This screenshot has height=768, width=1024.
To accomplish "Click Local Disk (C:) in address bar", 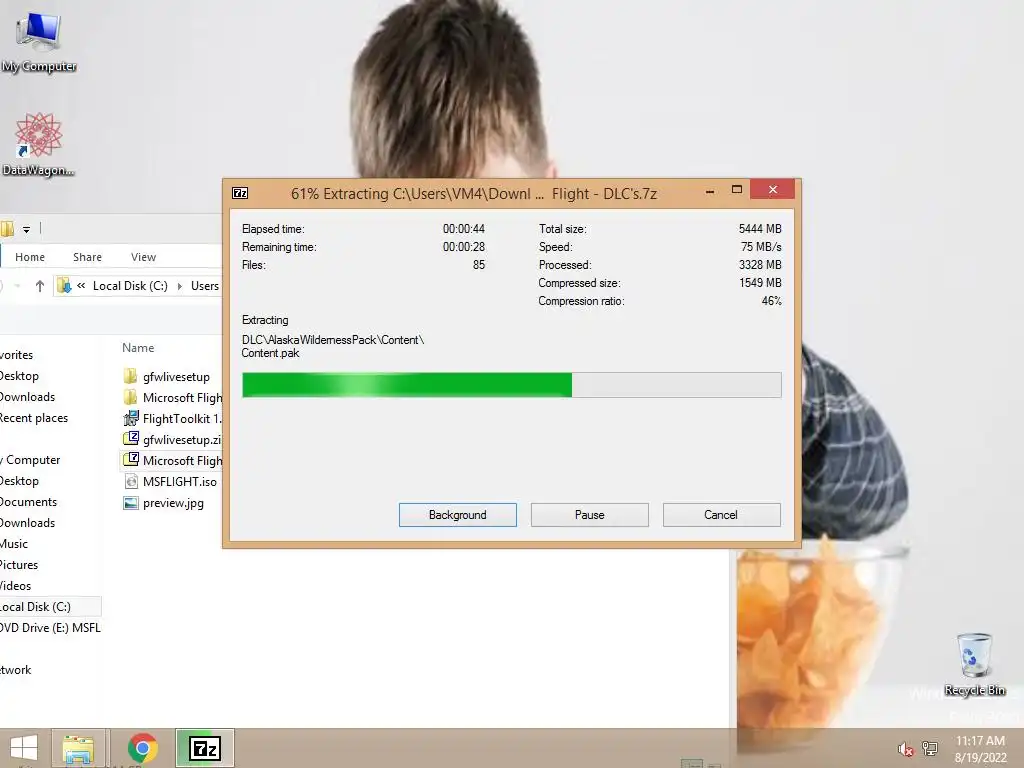I will (130, 285).
